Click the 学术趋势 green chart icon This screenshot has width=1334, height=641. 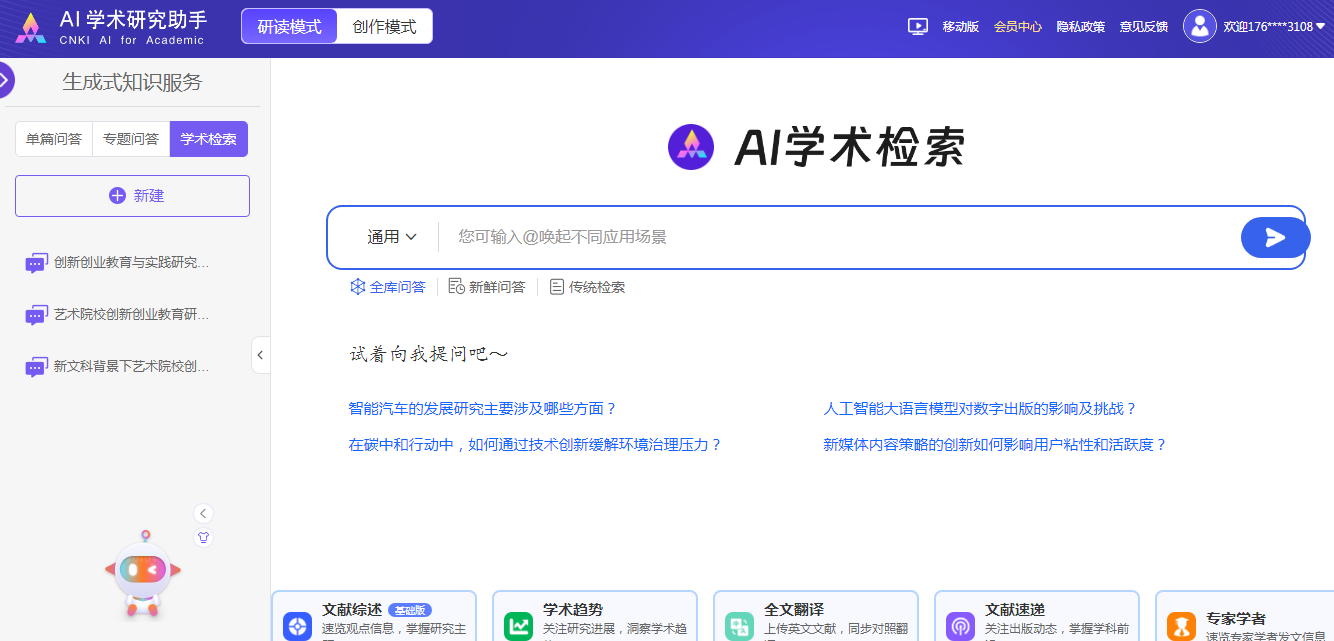coord(519,627)
